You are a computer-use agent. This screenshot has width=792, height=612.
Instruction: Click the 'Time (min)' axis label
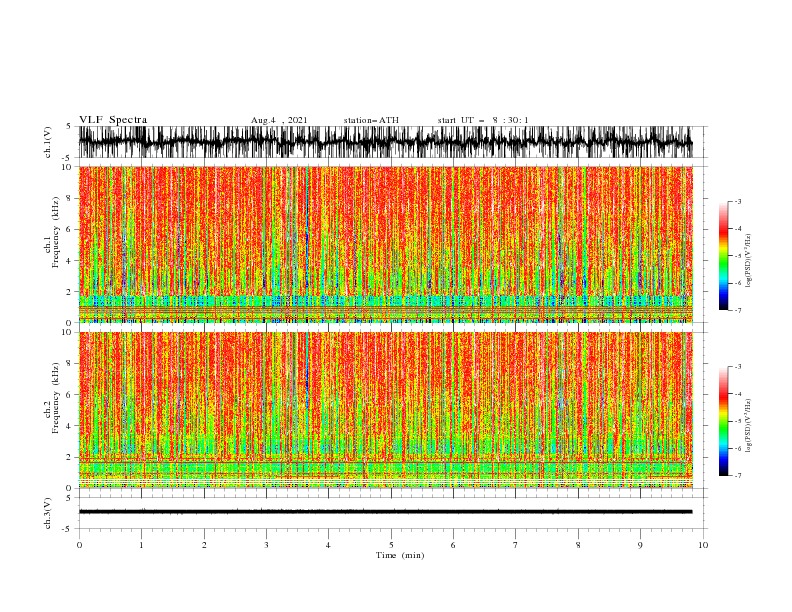(400, 555)
